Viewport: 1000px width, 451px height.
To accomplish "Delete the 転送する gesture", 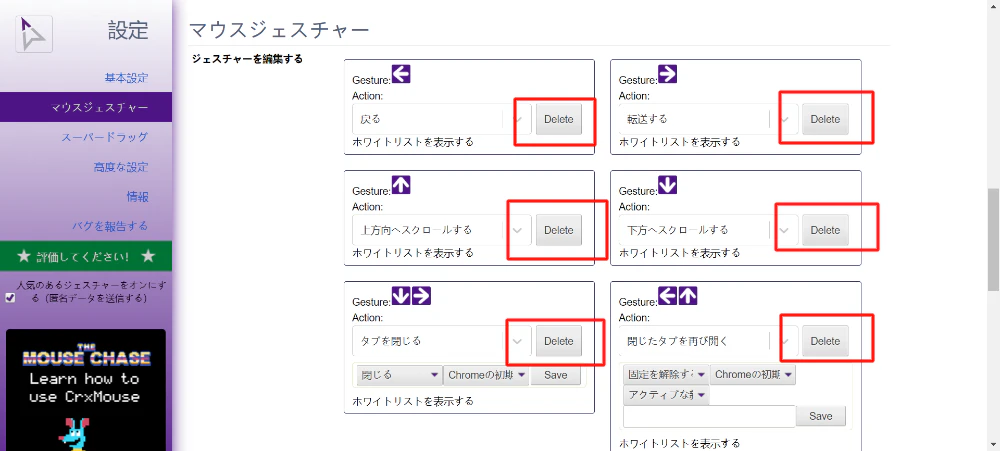I will [825, 119].
